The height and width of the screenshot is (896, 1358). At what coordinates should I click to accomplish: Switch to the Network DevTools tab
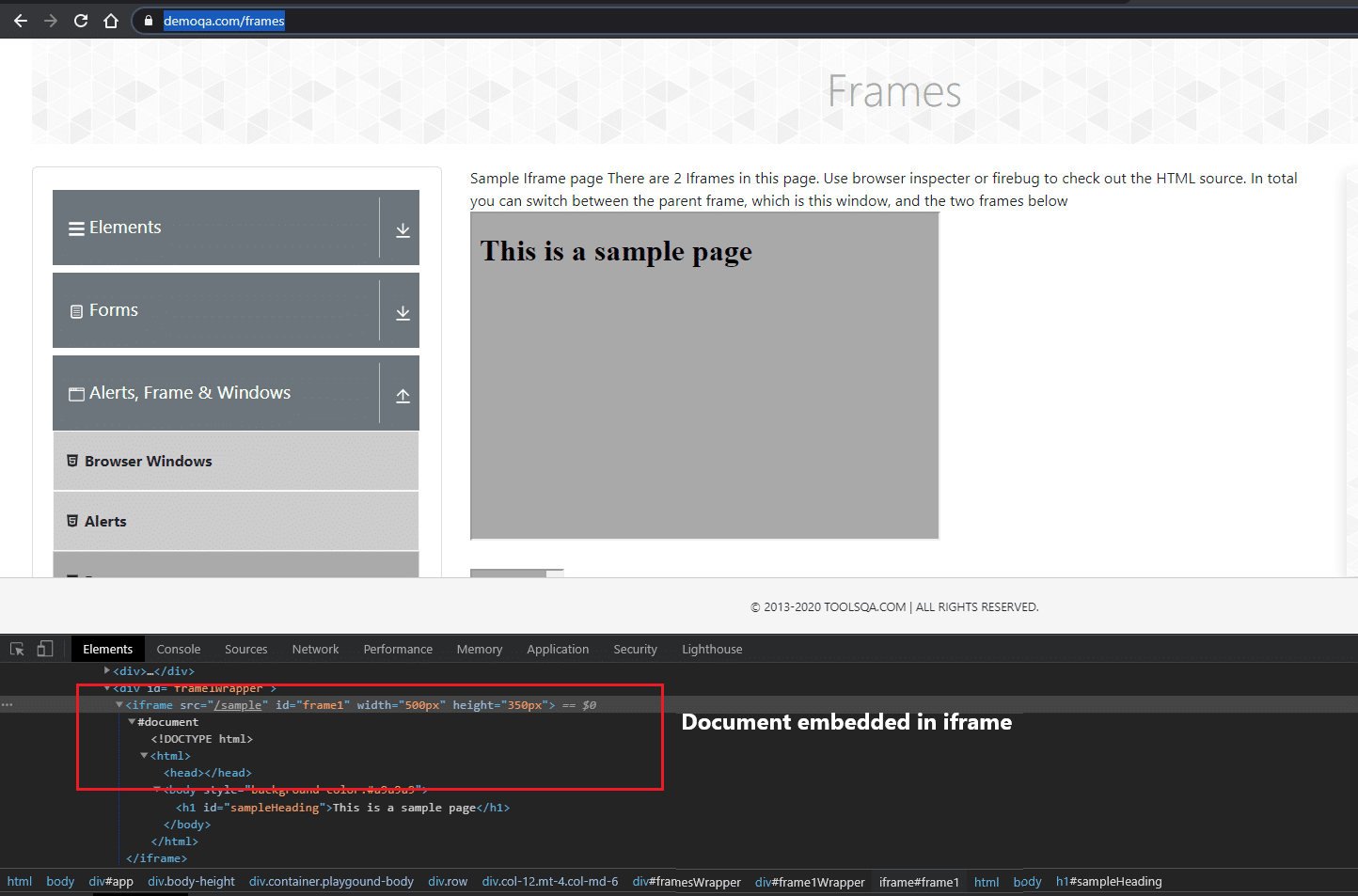click(316, 649)
